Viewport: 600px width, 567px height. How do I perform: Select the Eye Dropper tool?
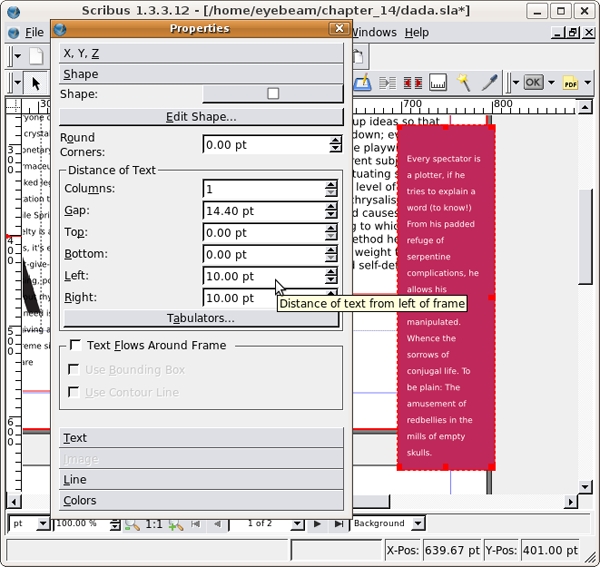(489, 83)
